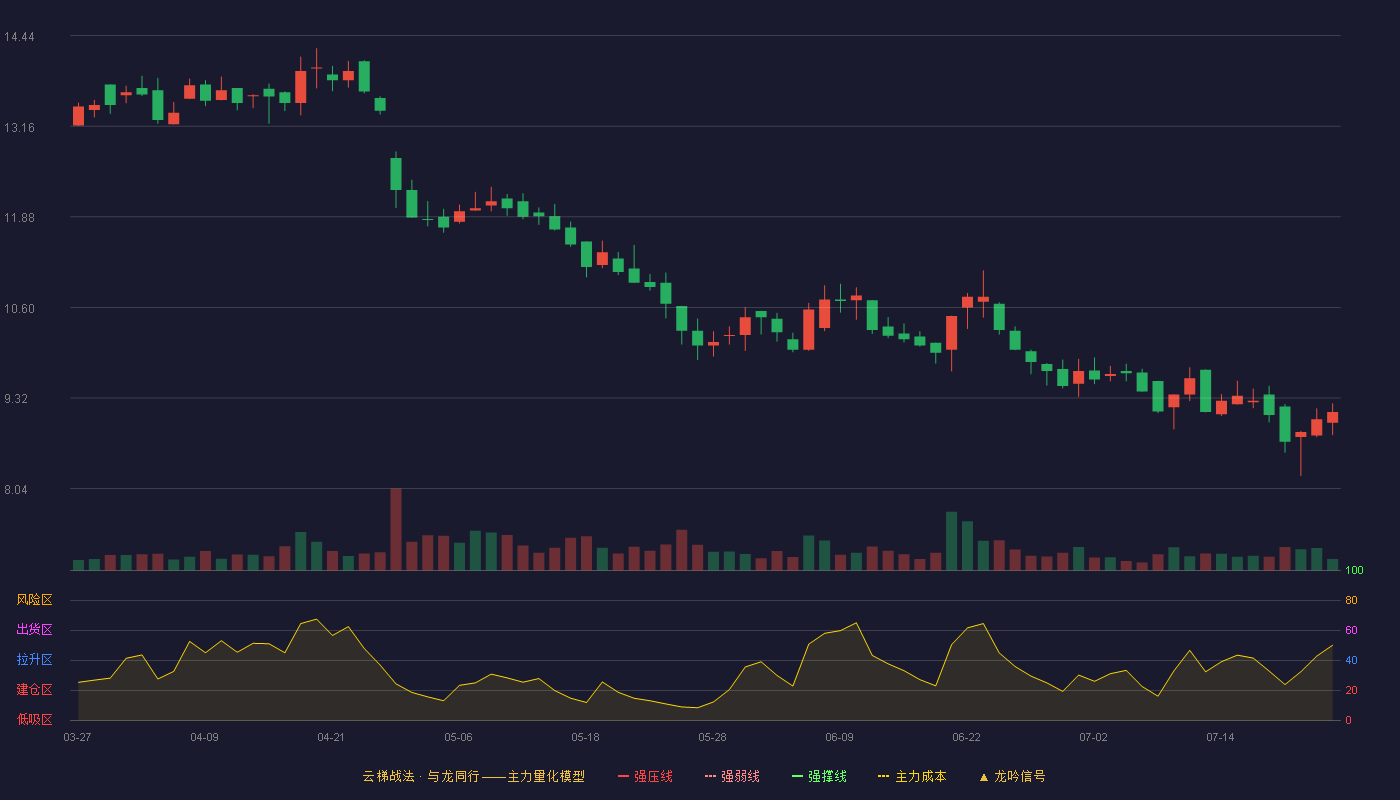Click the 云梯战法 · 与龙同行 chart title

(x=473, y=776)
